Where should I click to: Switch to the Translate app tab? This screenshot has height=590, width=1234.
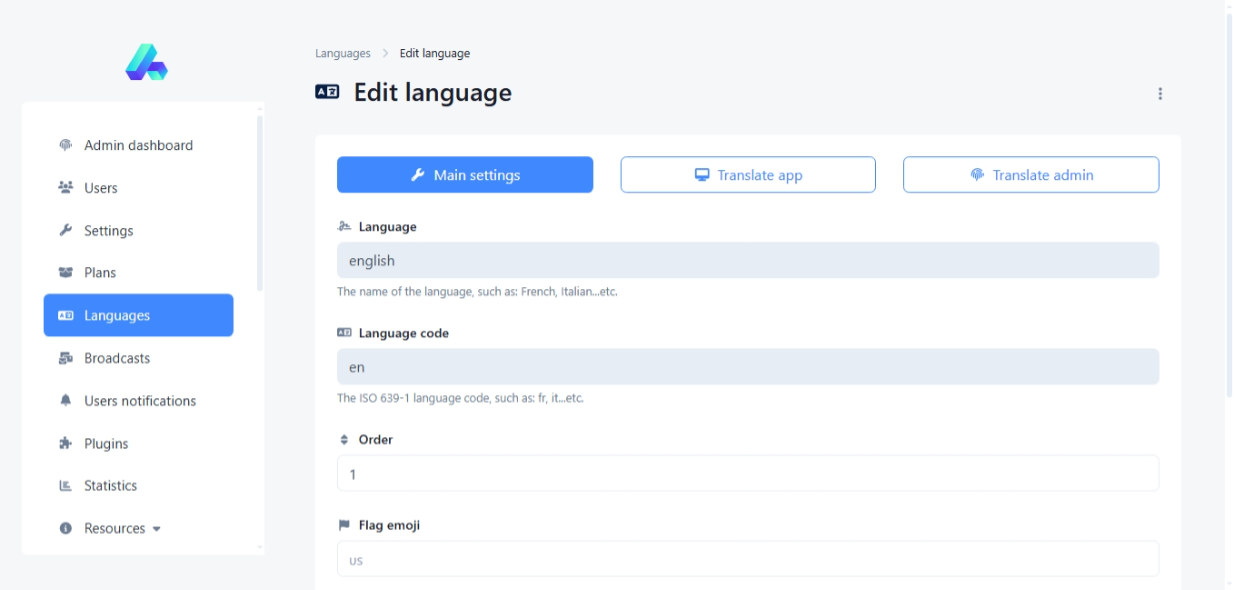748,175
